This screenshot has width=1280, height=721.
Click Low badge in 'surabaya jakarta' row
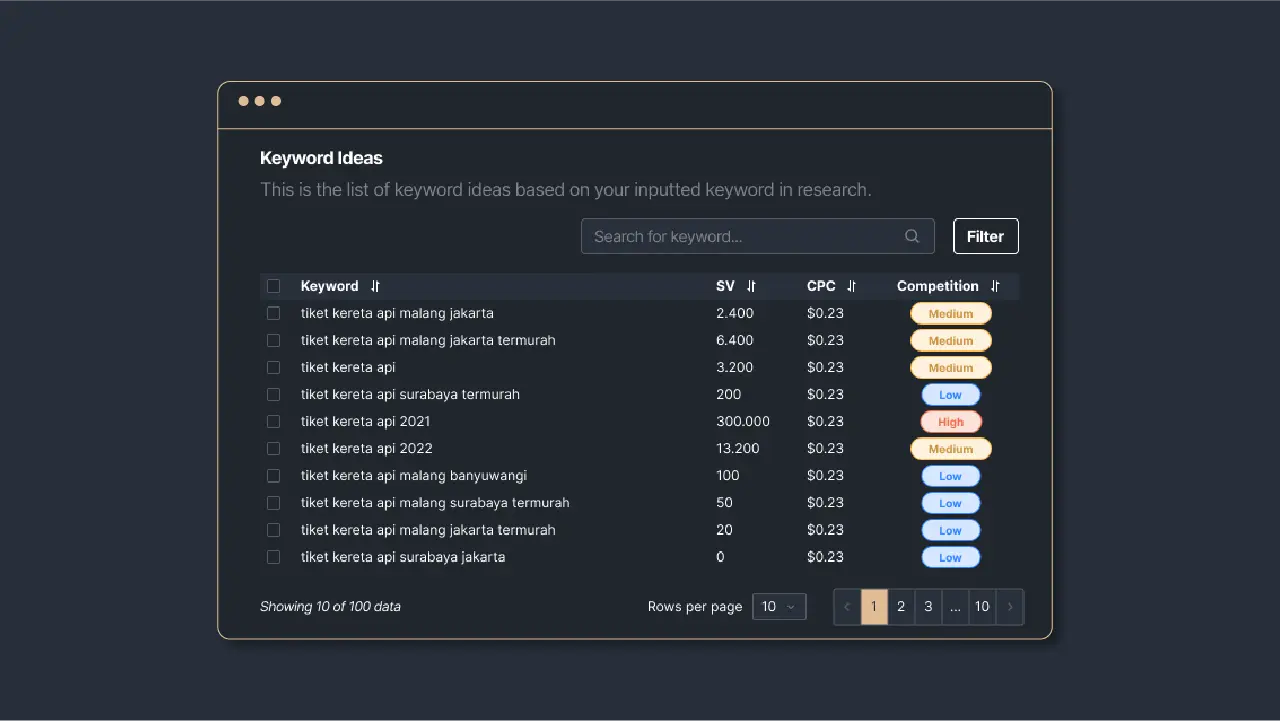pyautogui.click(x=951, y=558)
